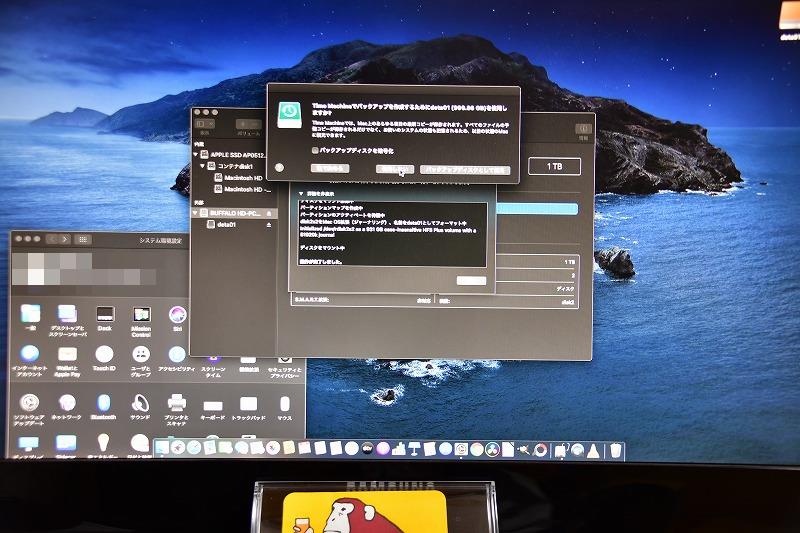Collapse the details disclosure triangle in erase sheet

[x=301, y=194]
